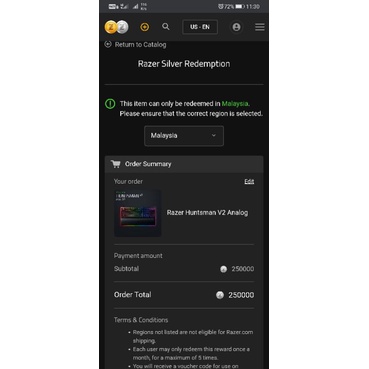This screenshot has width=369, height=369.
Task: Open the Razer Huntsman V2 Analog thumbnail
Action: coord(138,213)
